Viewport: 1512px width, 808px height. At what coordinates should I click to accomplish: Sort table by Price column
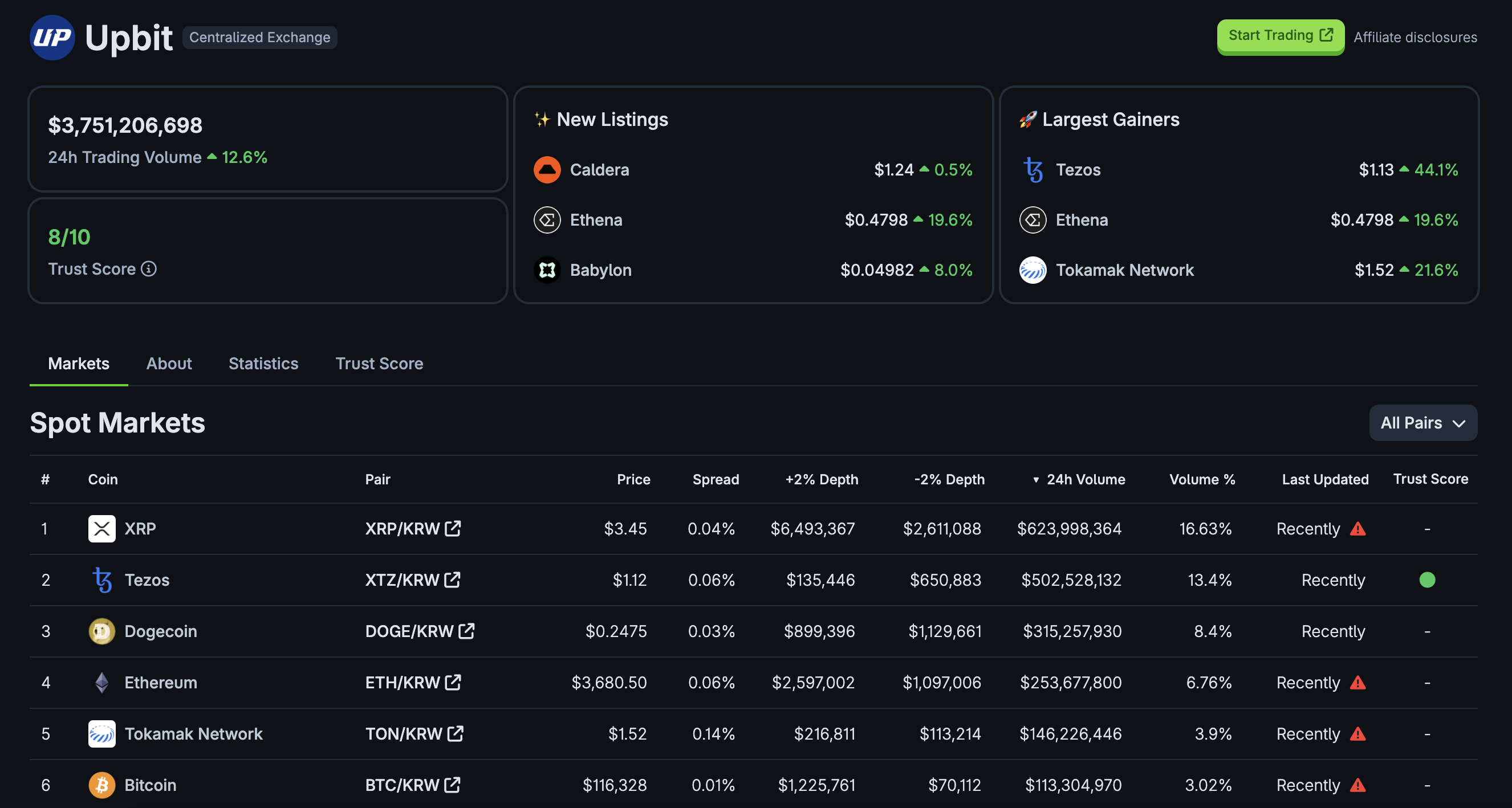tap(633, 479)
